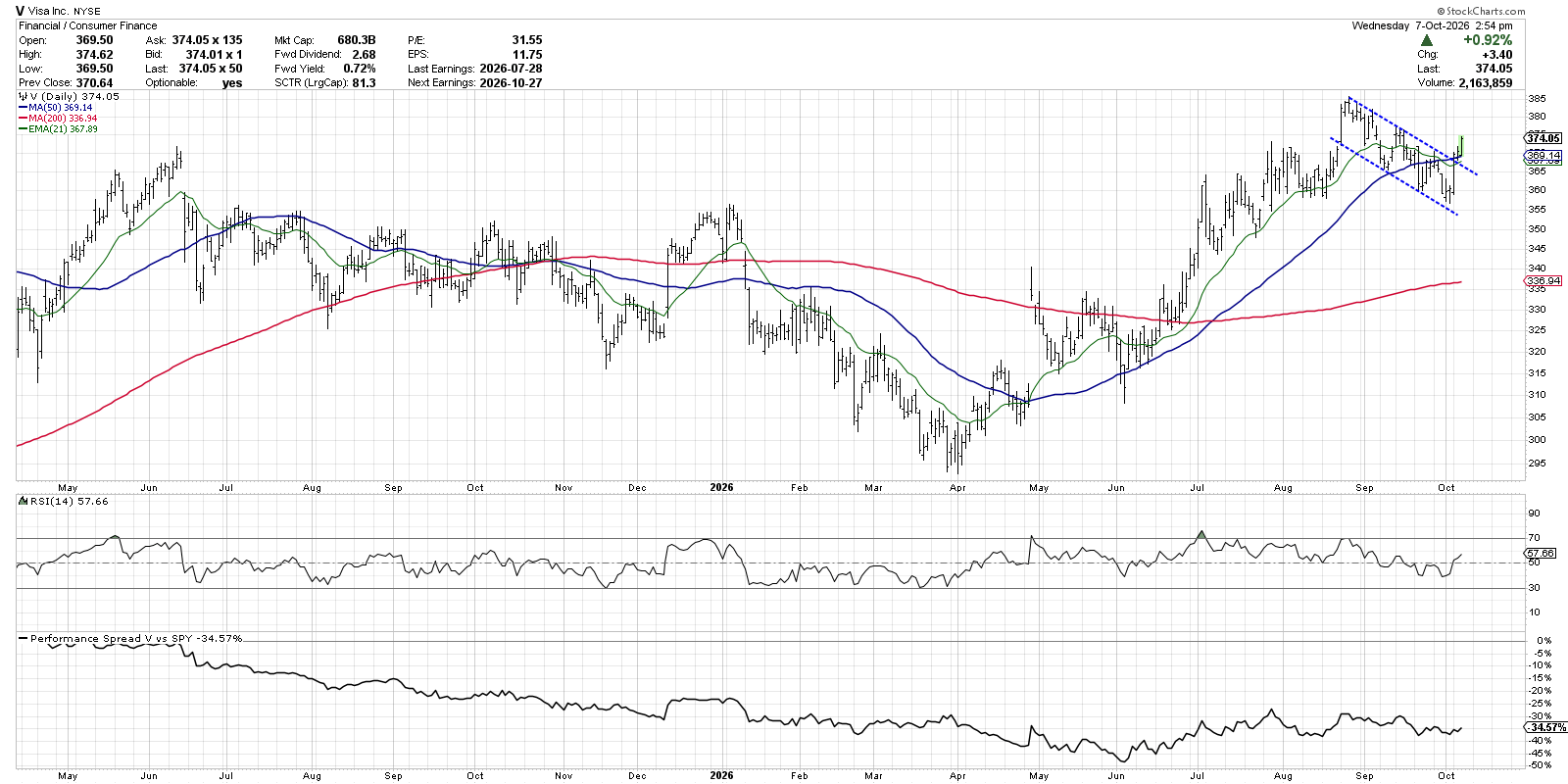Click the Open price value 369.50
Viewport: 1568px width, 784px height.
pos(94,40)
